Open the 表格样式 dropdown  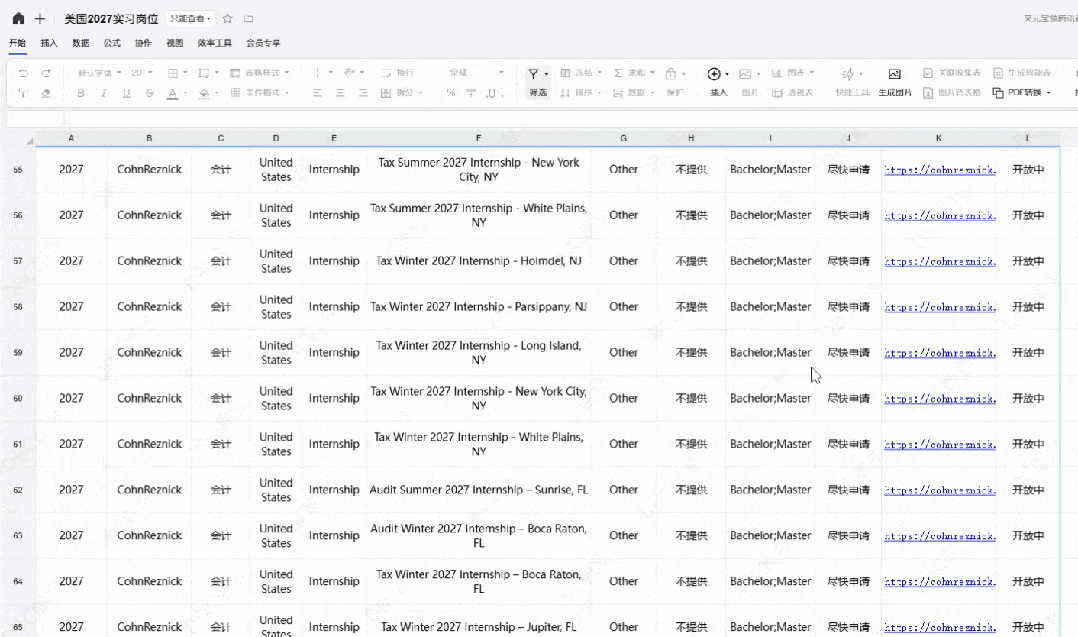[258, 73]
